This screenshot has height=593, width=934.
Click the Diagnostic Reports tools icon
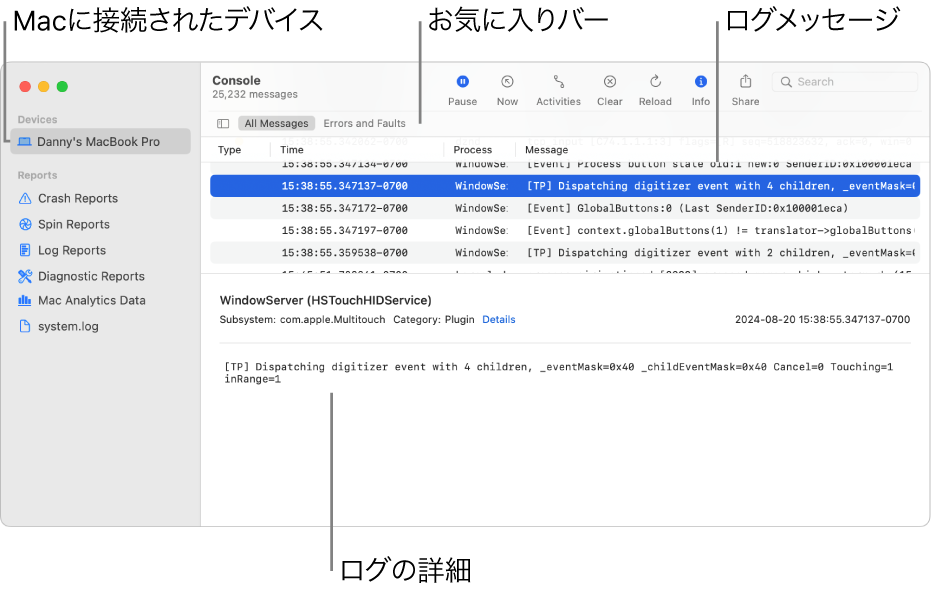[25, 276]
